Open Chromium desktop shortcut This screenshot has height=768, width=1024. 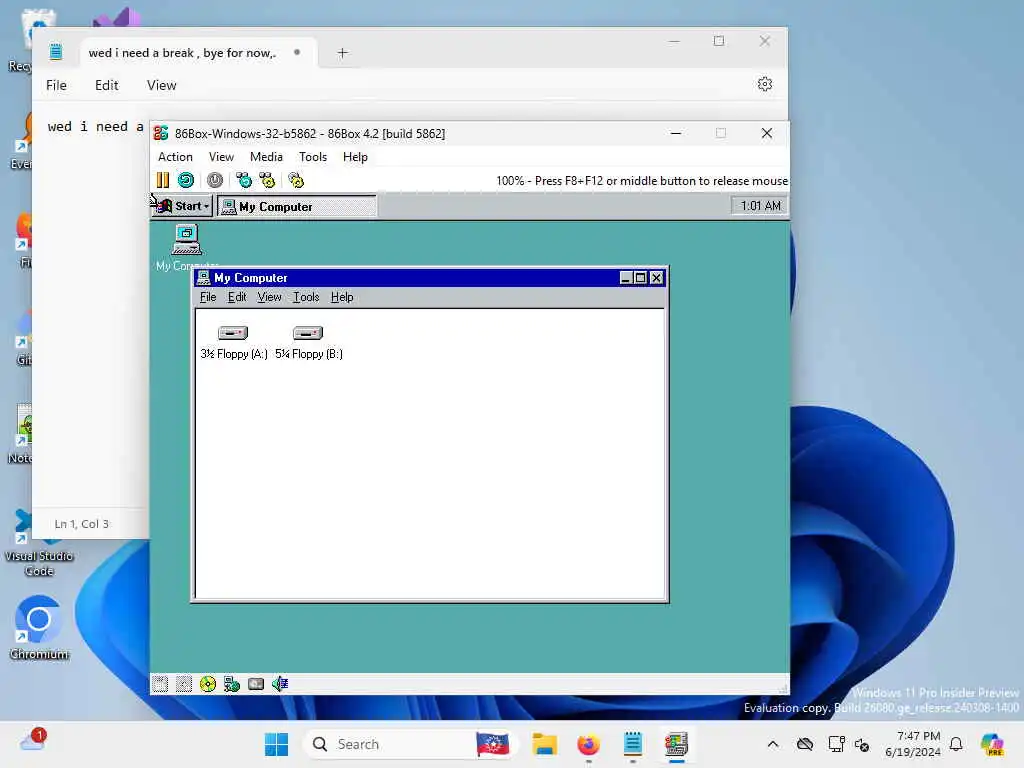(39, 628)
